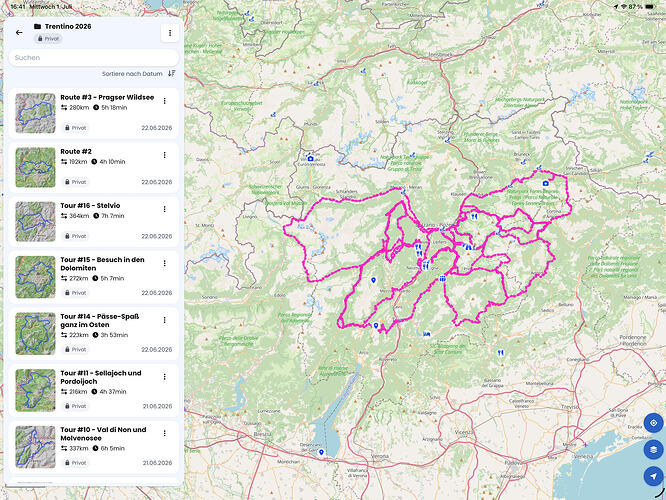Open the Tour #16 - Stelvio route title
Viewport: 666px width, 500px height.
click(90, 206)
